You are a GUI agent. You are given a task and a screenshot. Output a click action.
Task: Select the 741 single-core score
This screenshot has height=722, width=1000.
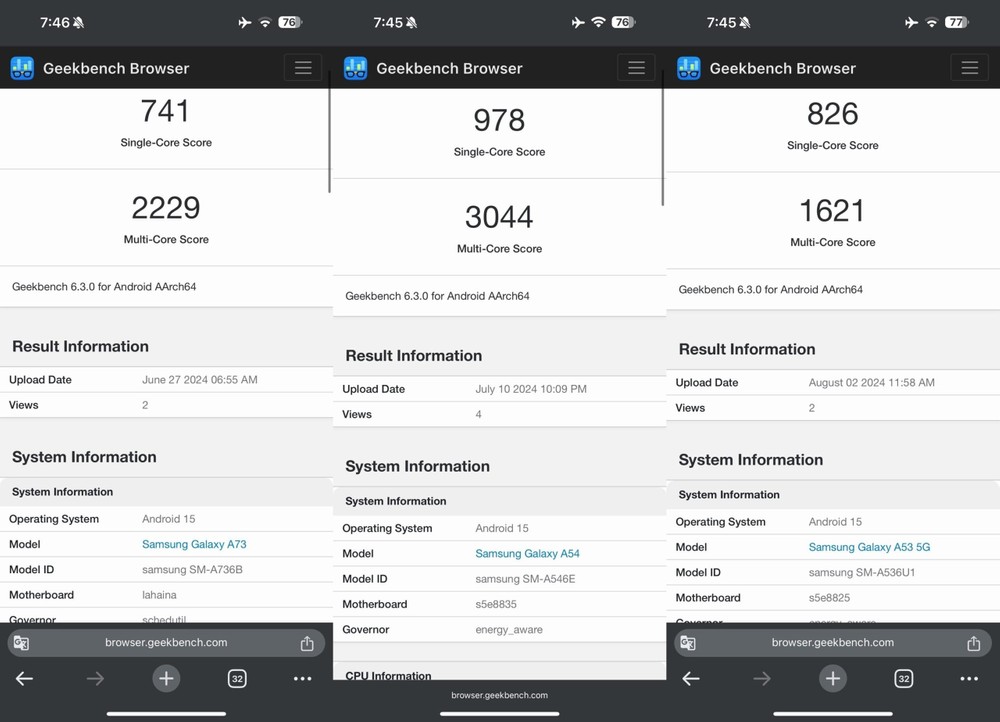pos(165,111)
